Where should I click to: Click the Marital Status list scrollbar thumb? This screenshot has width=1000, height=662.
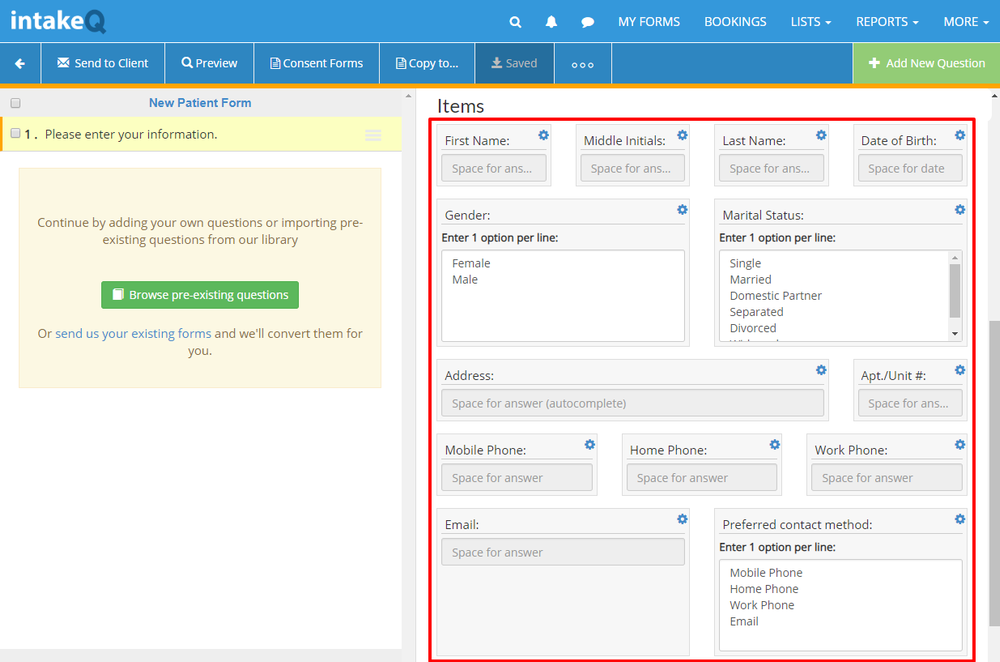(955, 290)
